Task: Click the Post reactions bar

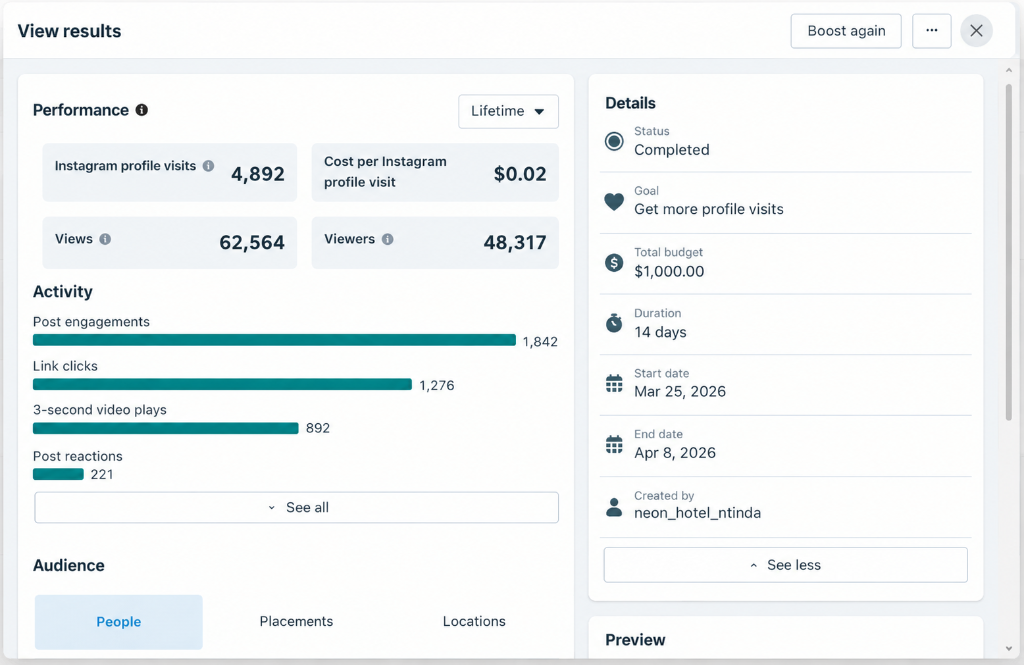Action: (x=58, y=474)
